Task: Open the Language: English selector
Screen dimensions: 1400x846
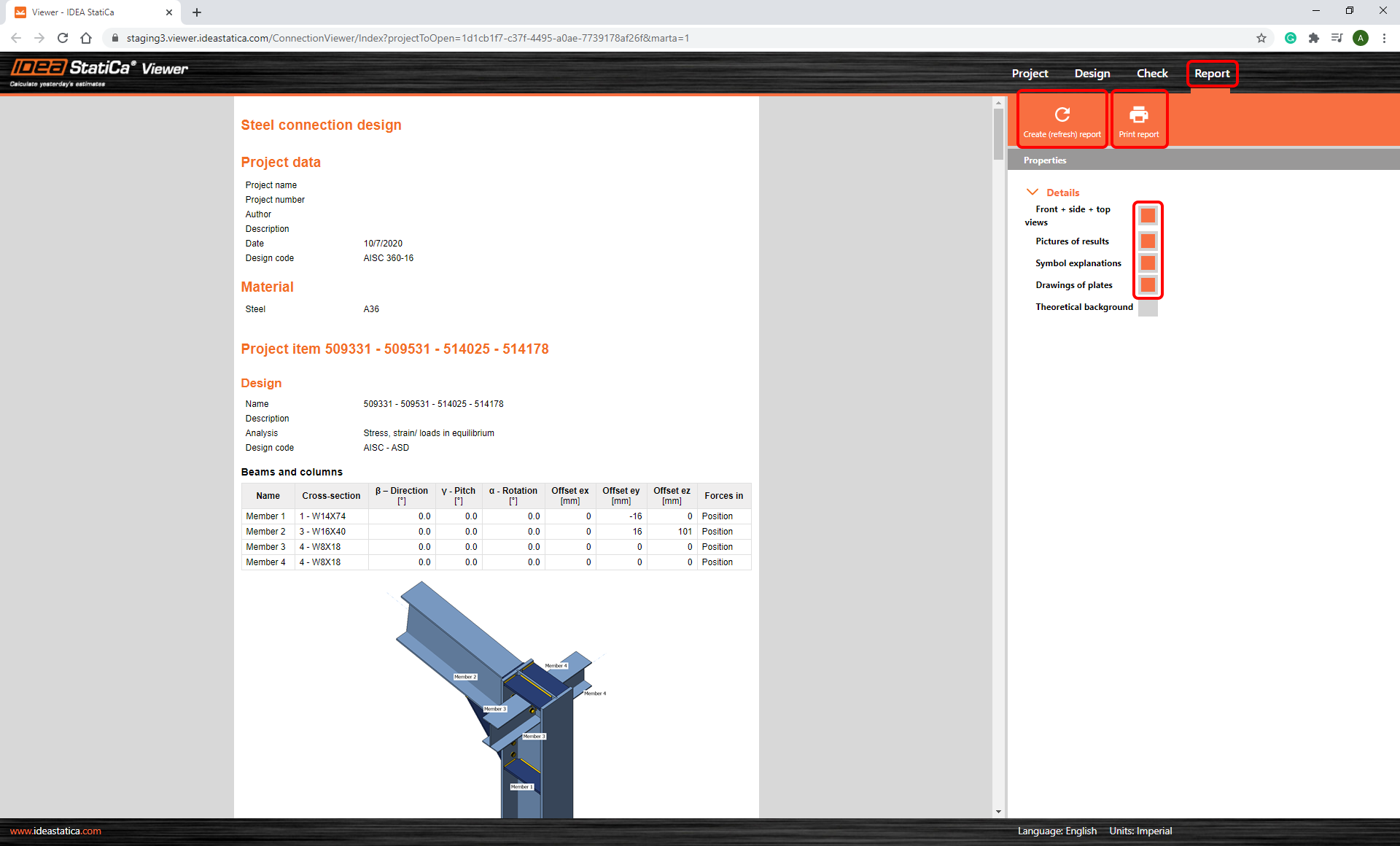Action: click(1057, 831)
